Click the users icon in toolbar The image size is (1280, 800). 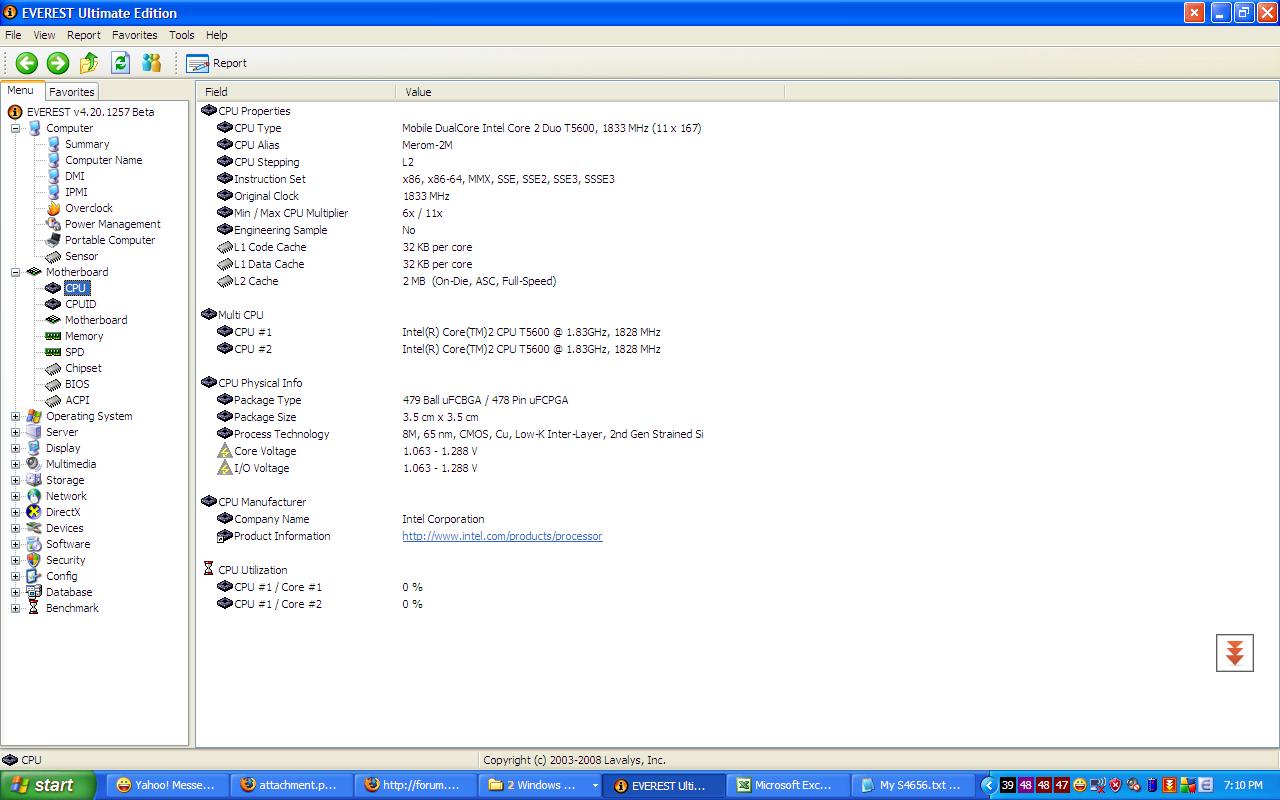click(x=152, y=63)
